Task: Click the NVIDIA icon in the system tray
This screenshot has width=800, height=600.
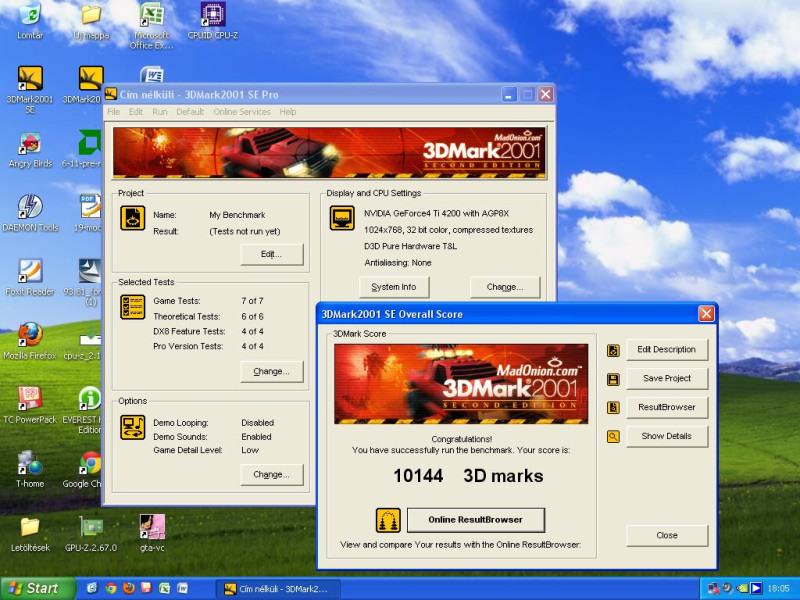Action: 741,588
